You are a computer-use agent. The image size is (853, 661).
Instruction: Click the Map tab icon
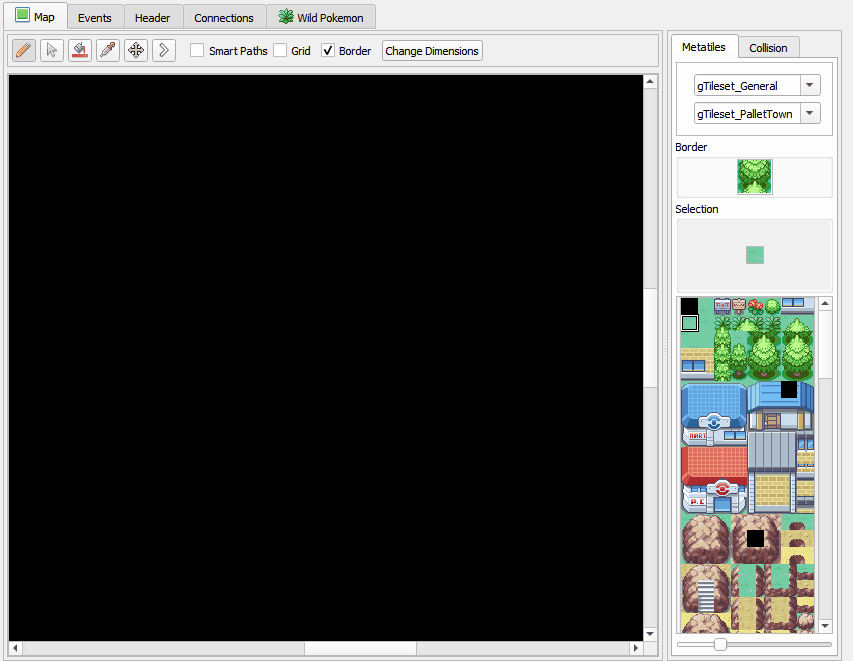click(x=22, y=16)
